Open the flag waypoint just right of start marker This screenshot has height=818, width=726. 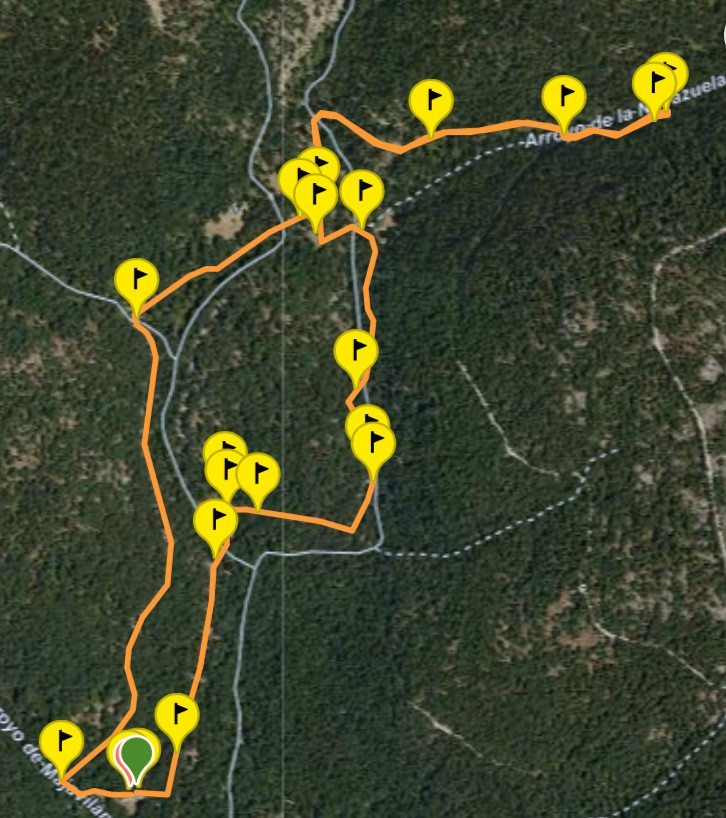tap(177, 716)
